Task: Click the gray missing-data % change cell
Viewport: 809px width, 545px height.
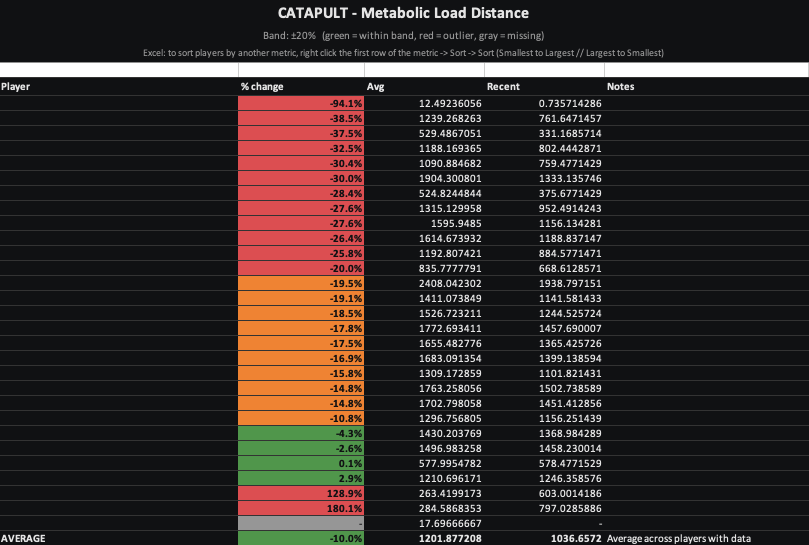Action: click(x=301, y=522)
